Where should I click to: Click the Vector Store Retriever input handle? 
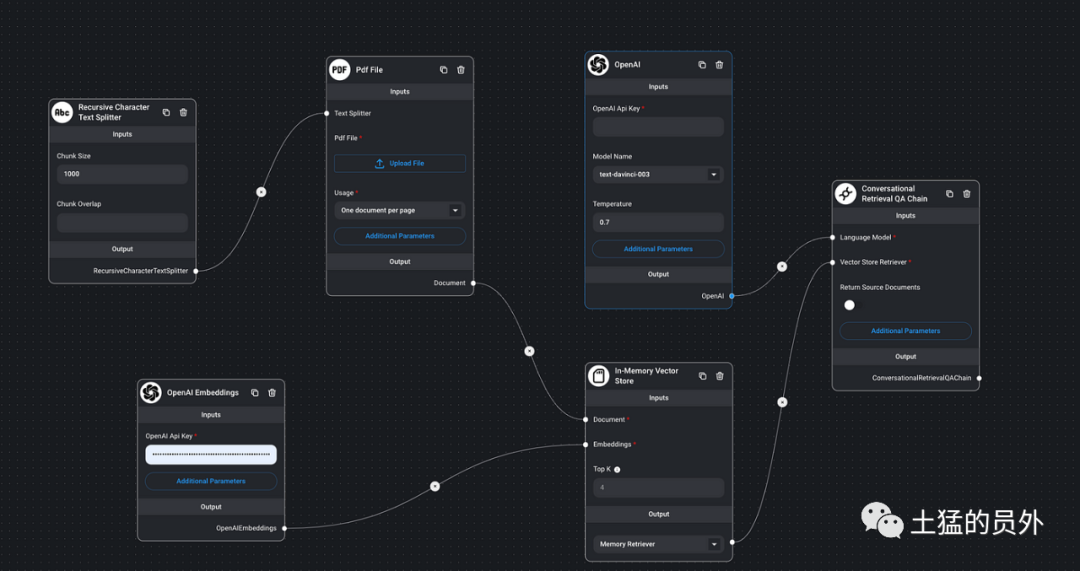(833, 262)
